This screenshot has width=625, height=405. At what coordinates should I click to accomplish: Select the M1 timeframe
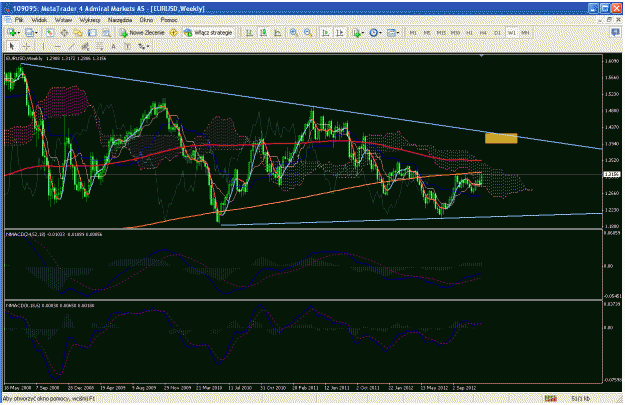(413, 33)
